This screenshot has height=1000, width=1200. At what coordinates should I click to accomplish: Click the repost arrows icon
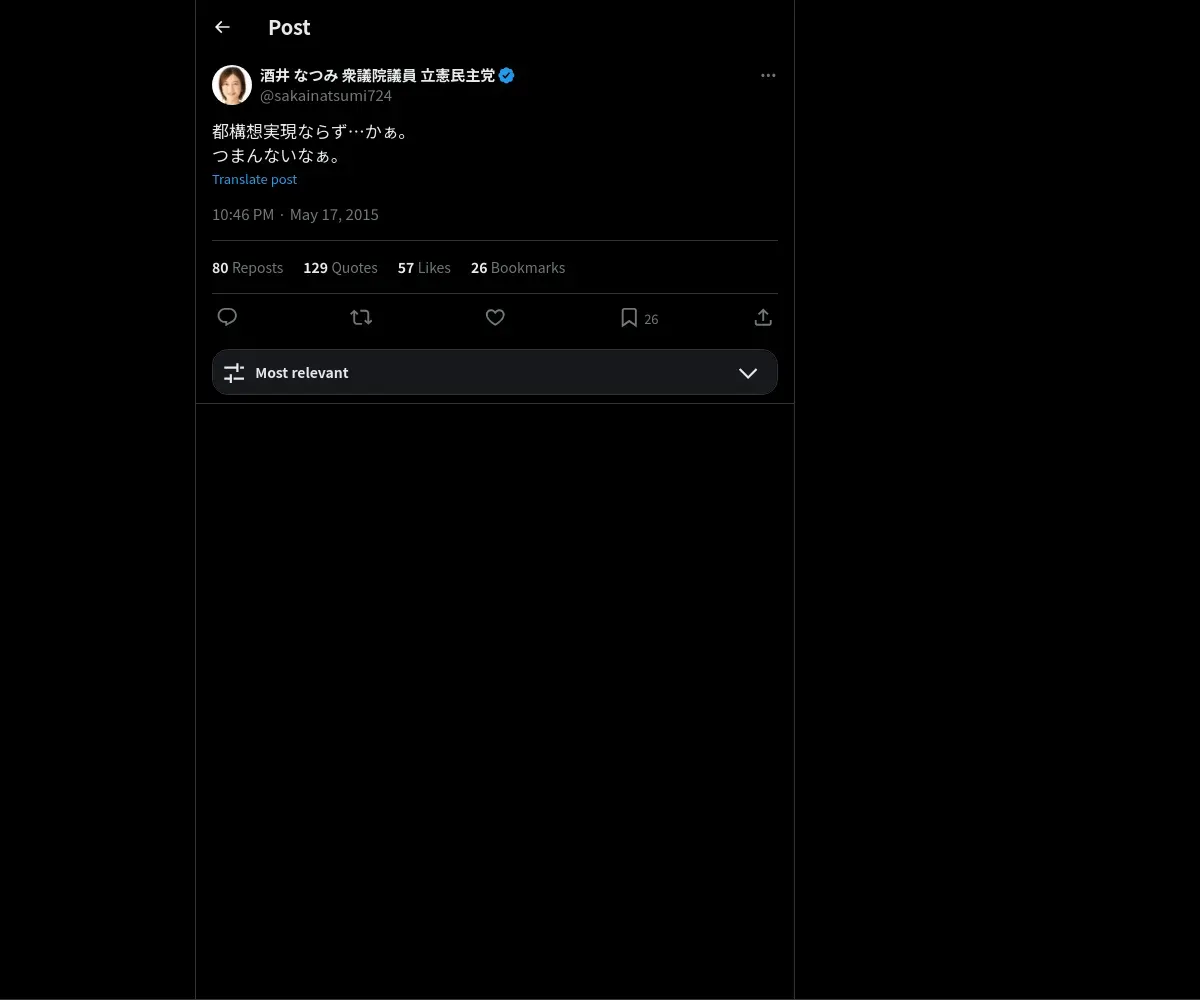click(361, 317)
